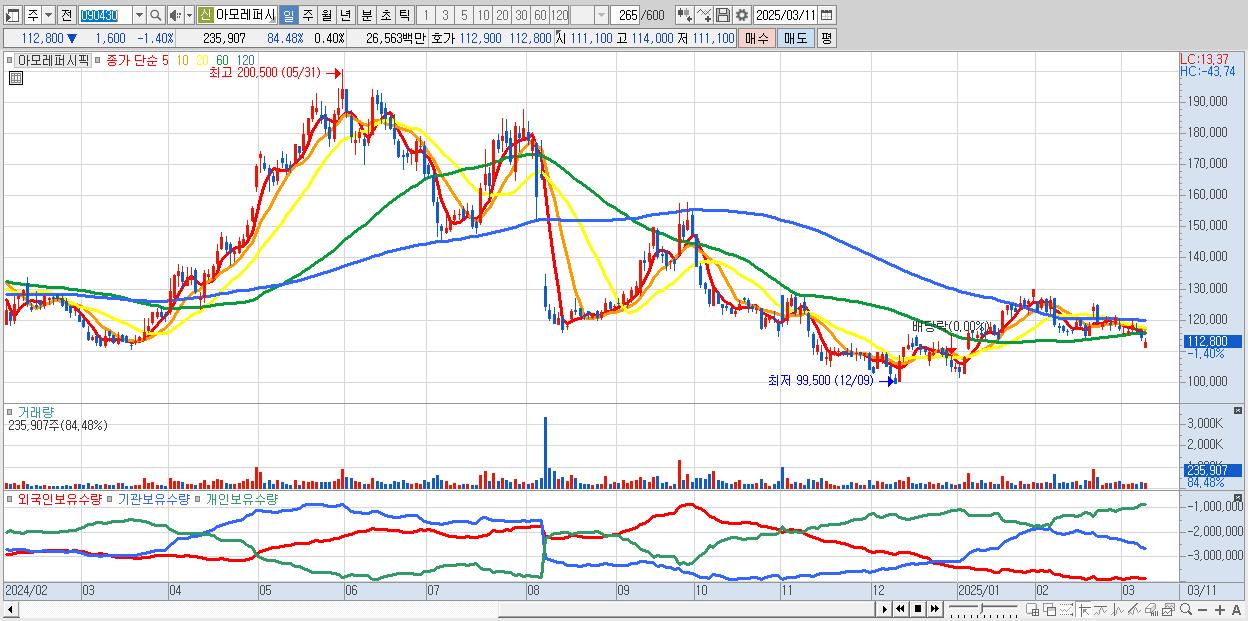Screen dimensions: 1248x621
Task: Zoom out chart with minus icon
Action: click(x=1203, y=610)
